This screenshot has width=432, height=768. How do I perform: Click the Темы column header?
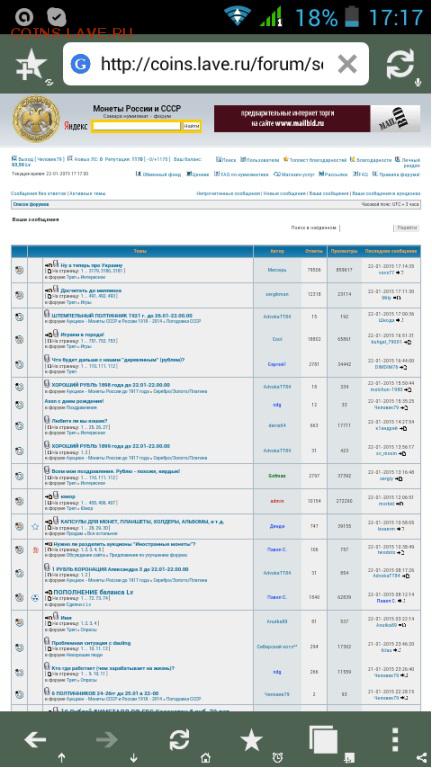(140, 251)
